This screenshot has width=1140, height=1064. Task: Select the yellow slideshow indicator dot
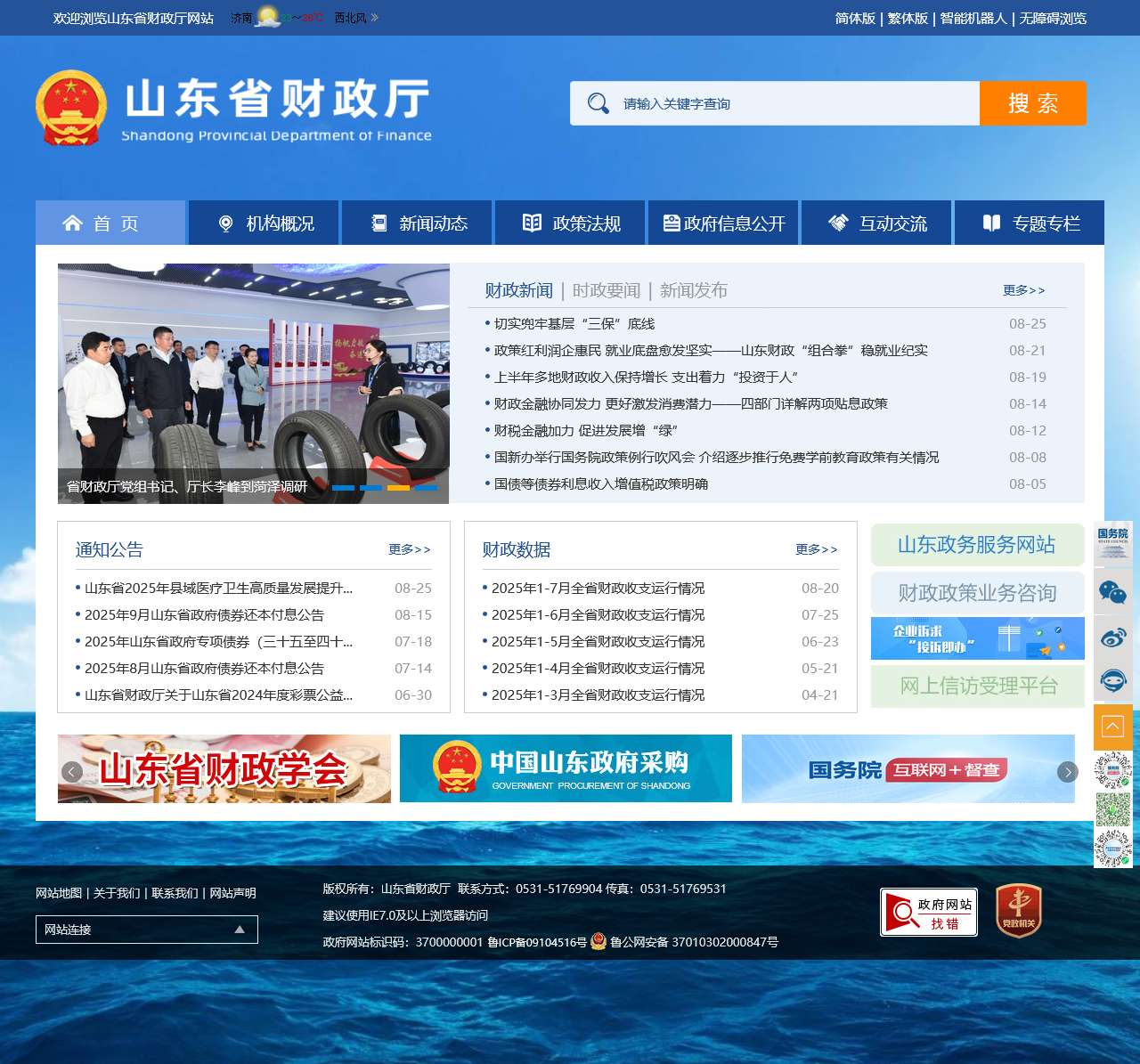coord(398,487)
